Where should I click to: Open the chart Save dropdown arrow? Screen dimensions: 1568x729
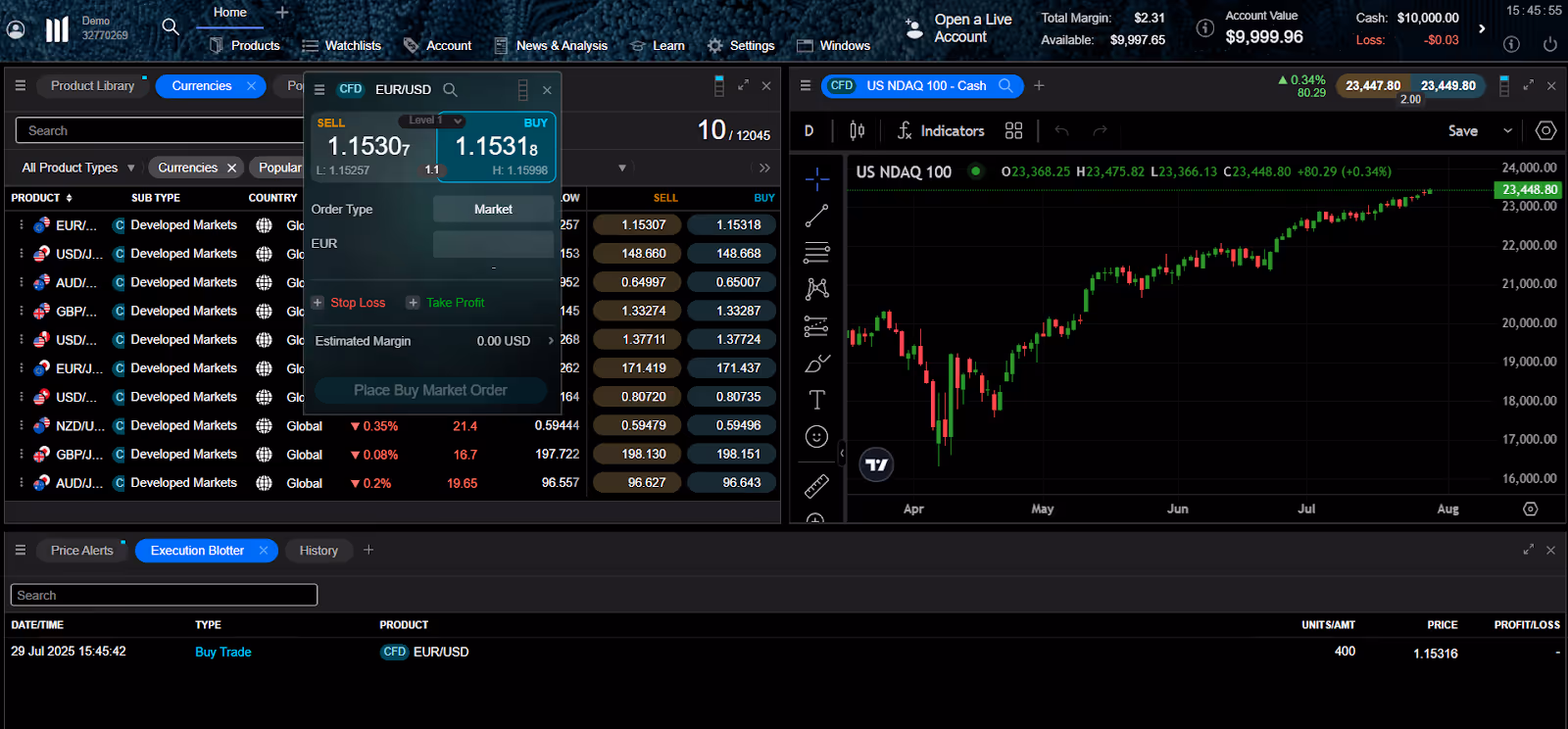pos(1507,130)
